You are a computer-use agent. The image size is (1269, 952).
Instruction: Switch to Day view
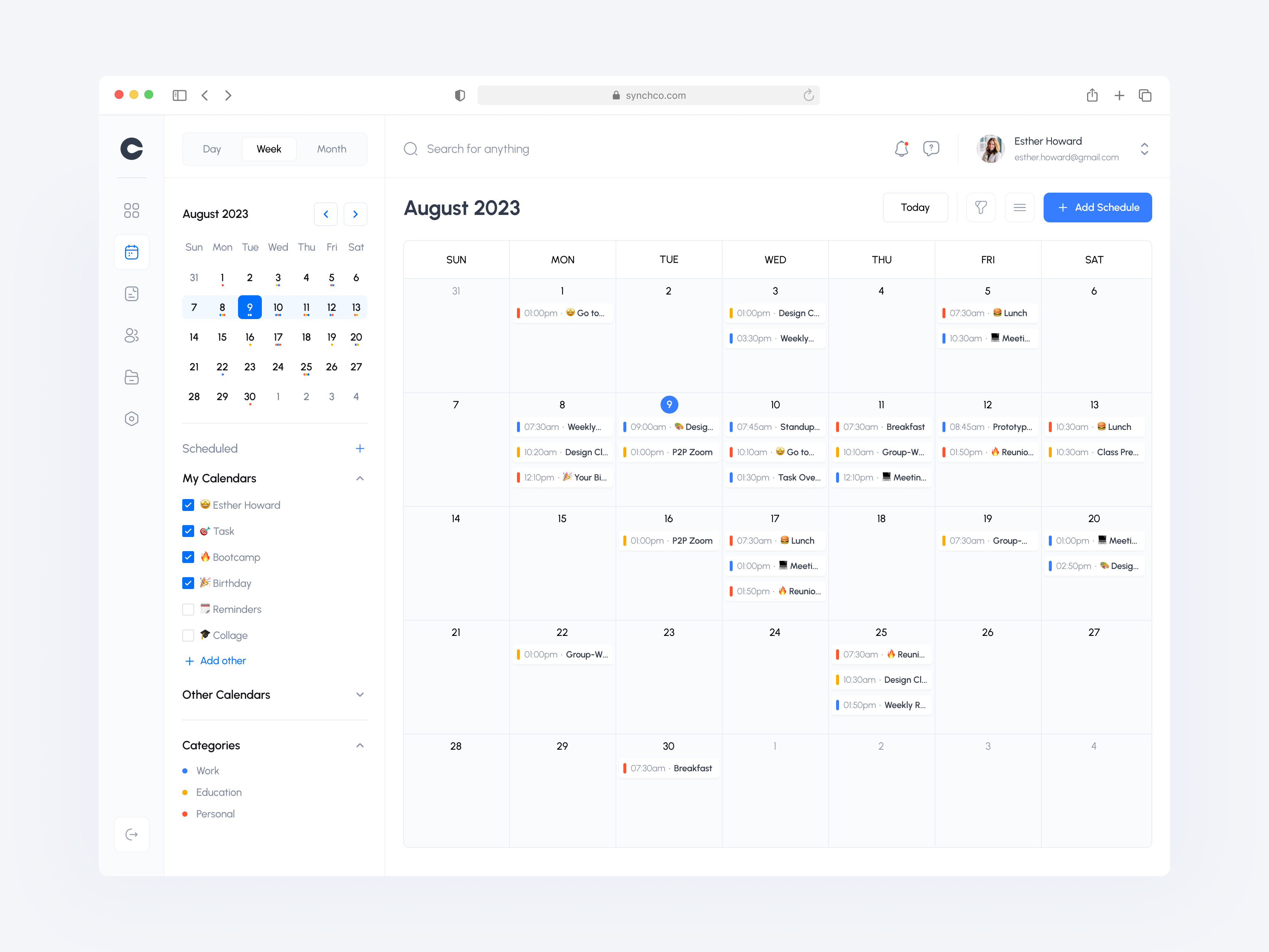(x=212, y=148)
